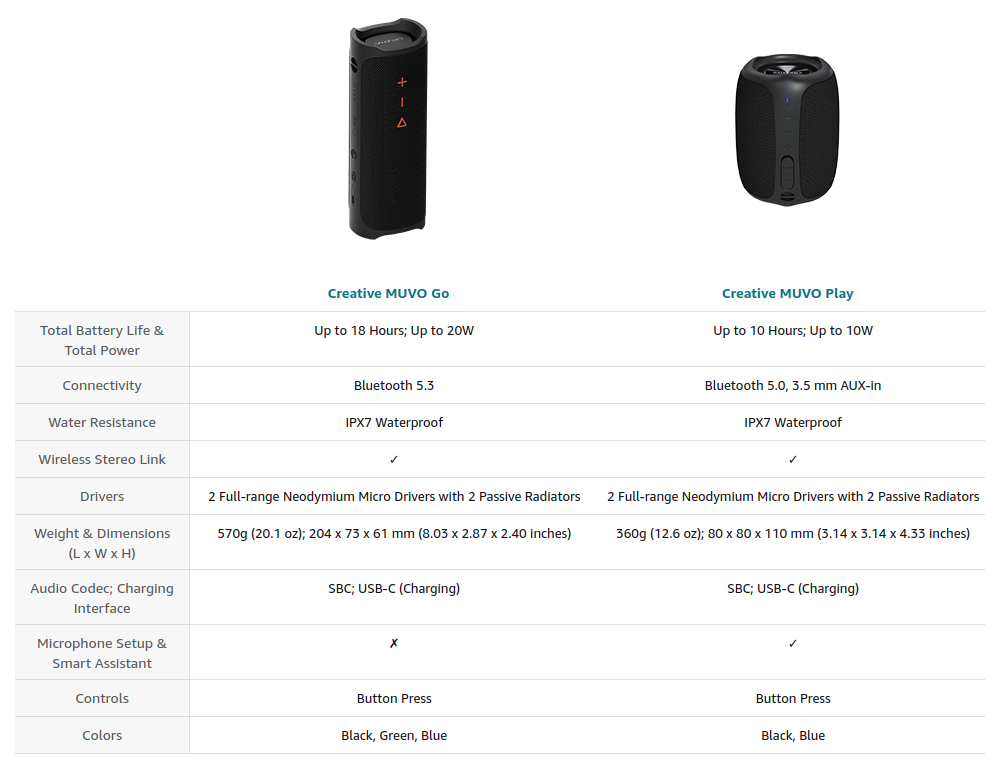Click the blue LED indicator on MUVO Play
Viewport: 999px width, 772px height.
coord(788,100)
